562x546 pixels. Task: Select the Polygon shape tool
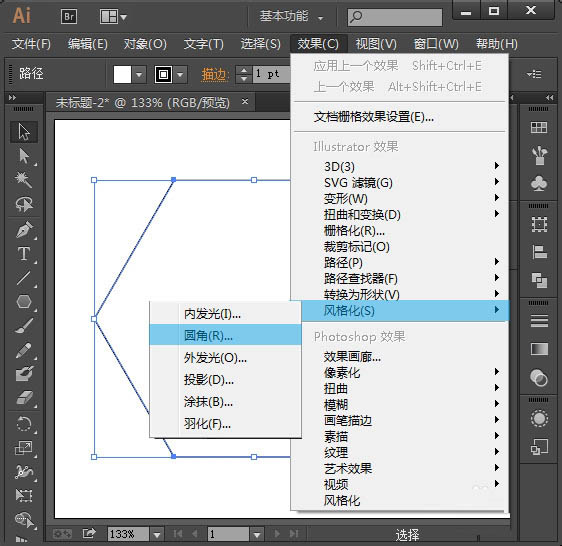pos(24,302)
